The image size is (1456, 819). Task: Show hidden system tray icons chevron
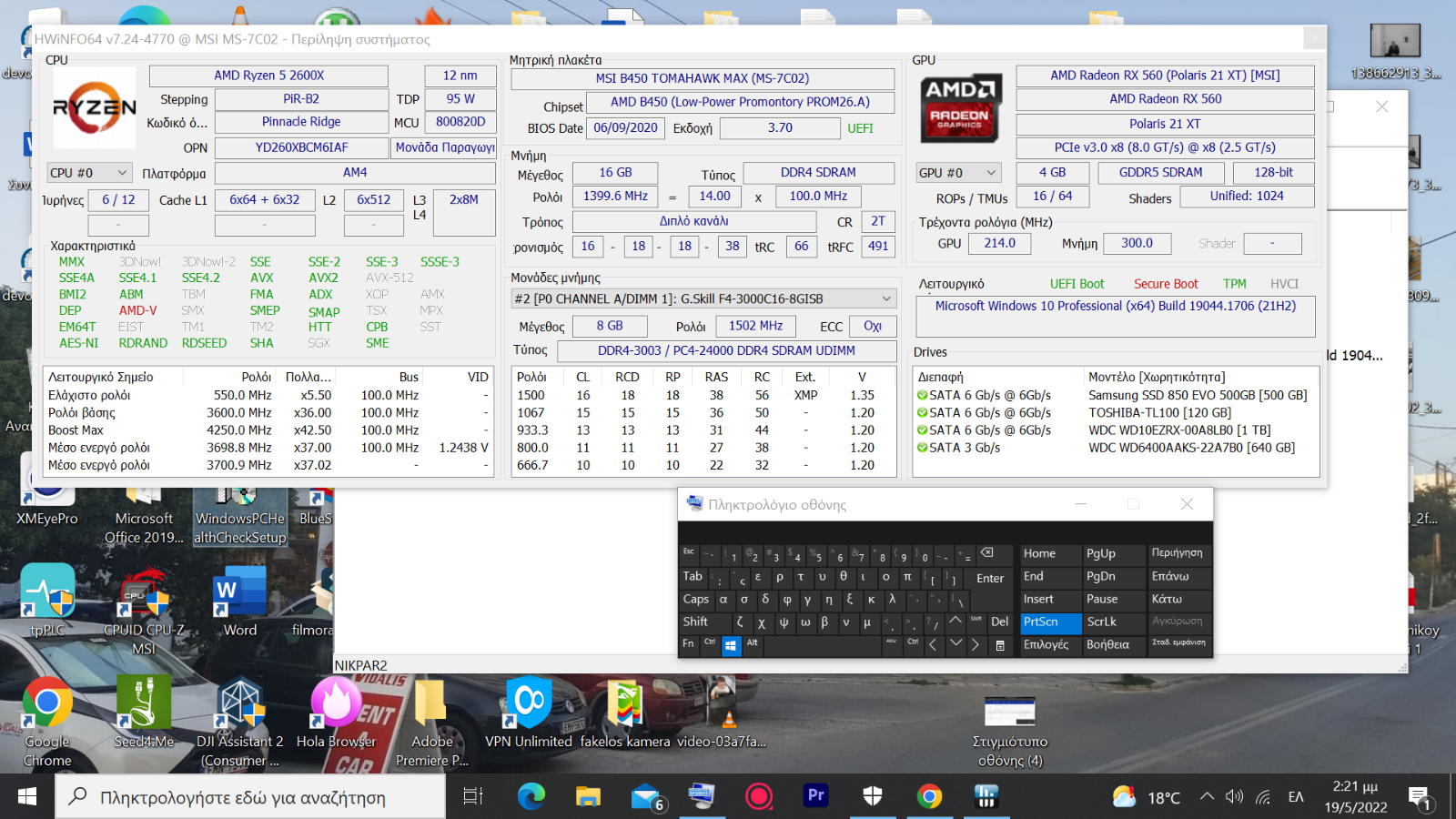pyautogui.click(x=1207, y=797)
